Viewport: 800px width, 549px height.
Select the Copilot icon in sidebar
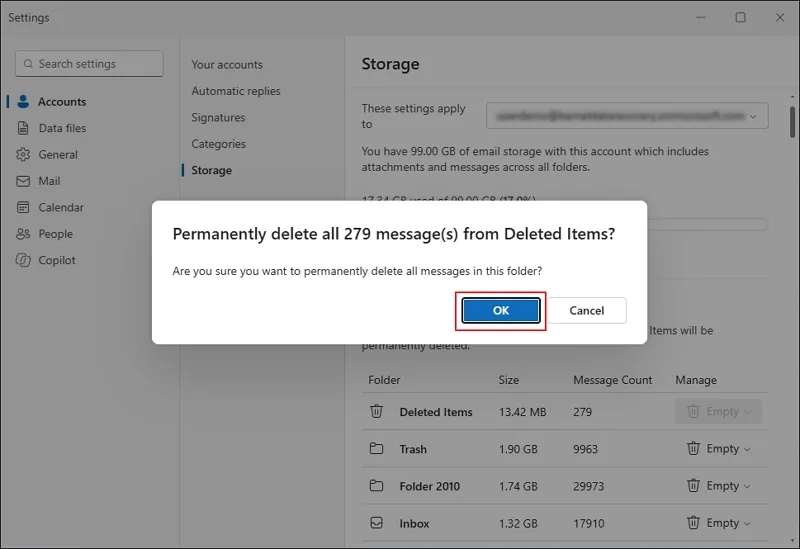click(23, 260)
